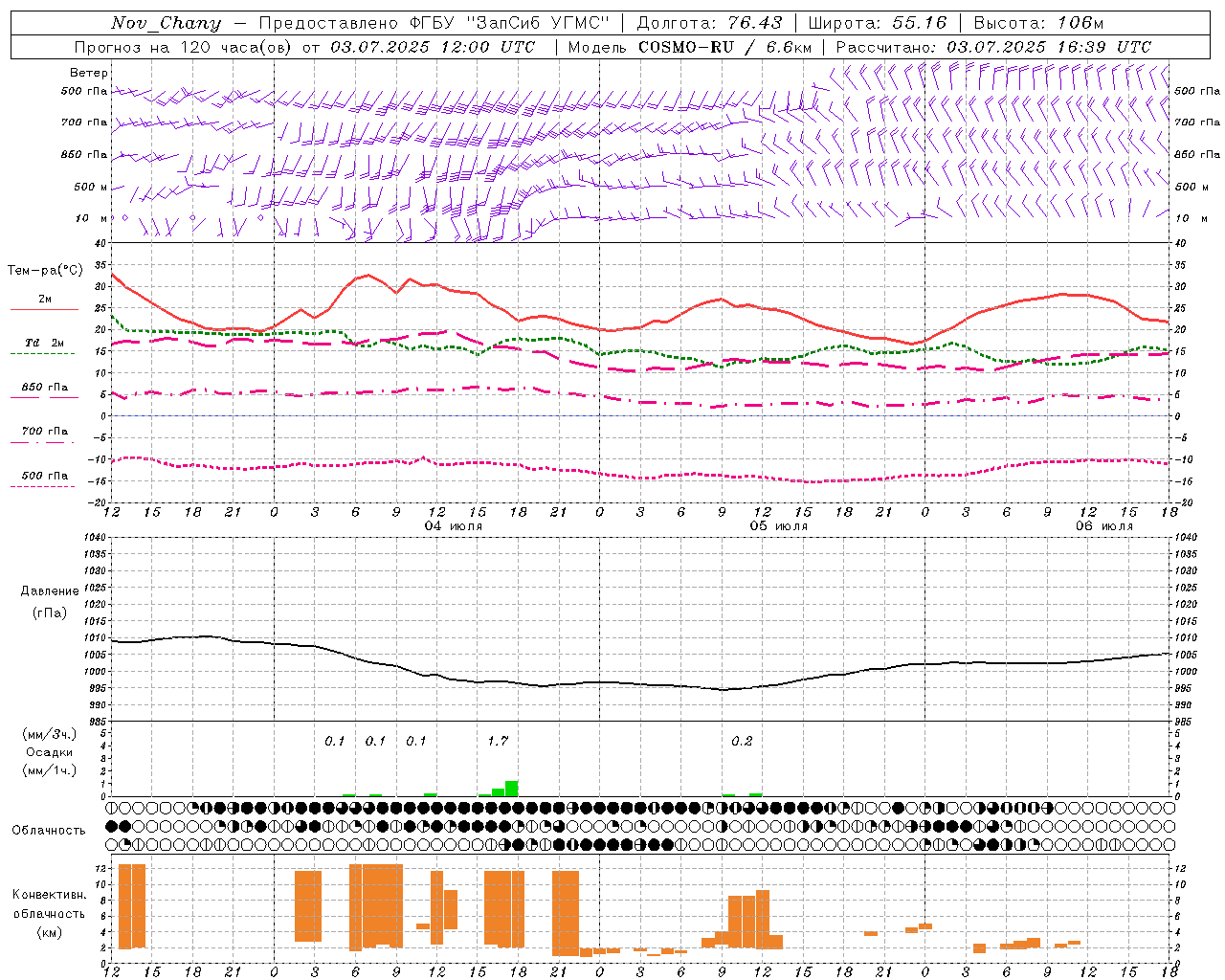Click the 'Рассчитано: 03.07.2025 16:39 UTC' timestamp
1225x980 pixels.
pos(993,47)
